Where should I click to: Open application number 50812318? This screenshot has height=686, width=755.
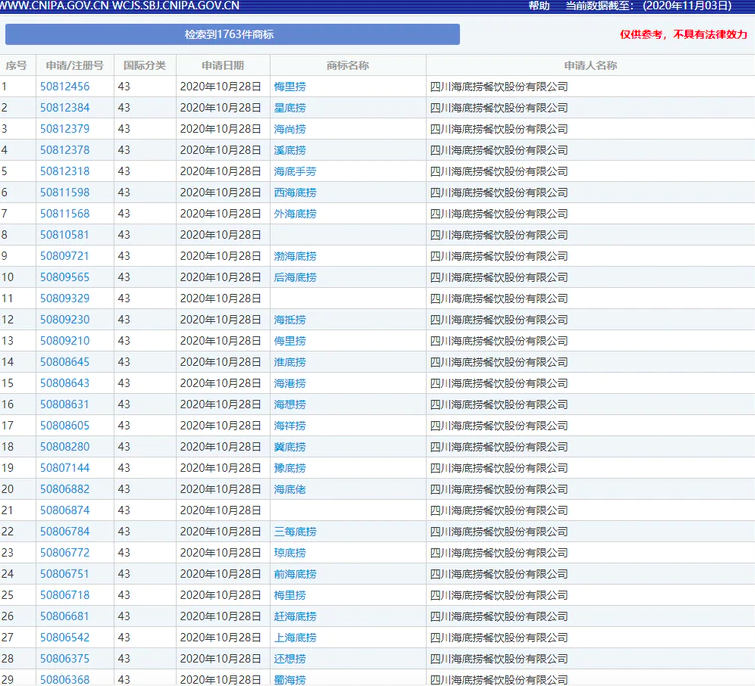tap(65, 171)
